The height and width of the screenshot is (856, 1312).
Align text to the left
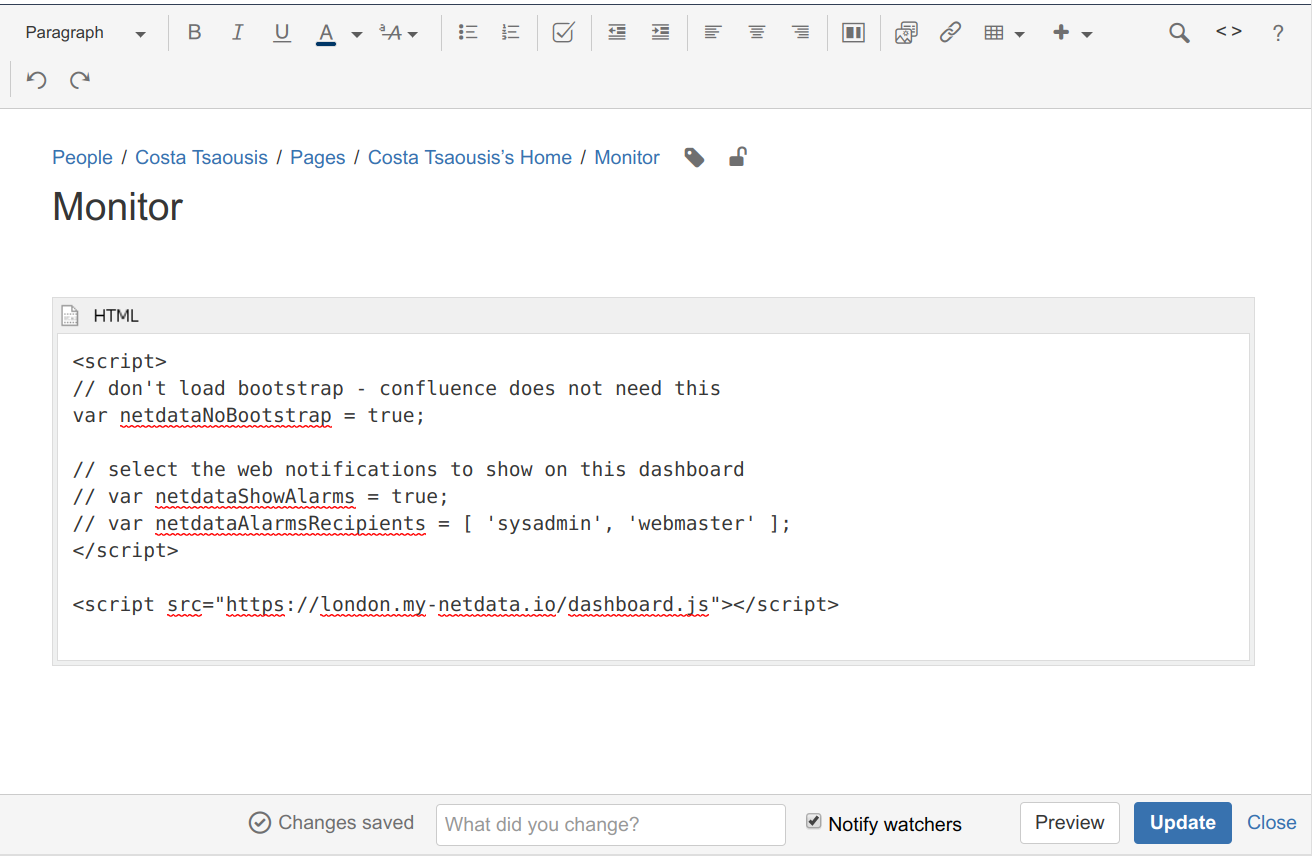click(713, 33)
